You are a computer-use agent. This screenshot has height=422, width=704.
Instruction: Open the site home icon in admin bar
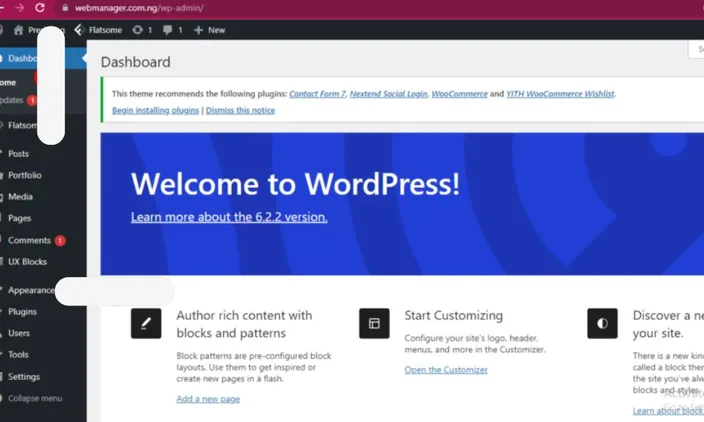[18, 30]
